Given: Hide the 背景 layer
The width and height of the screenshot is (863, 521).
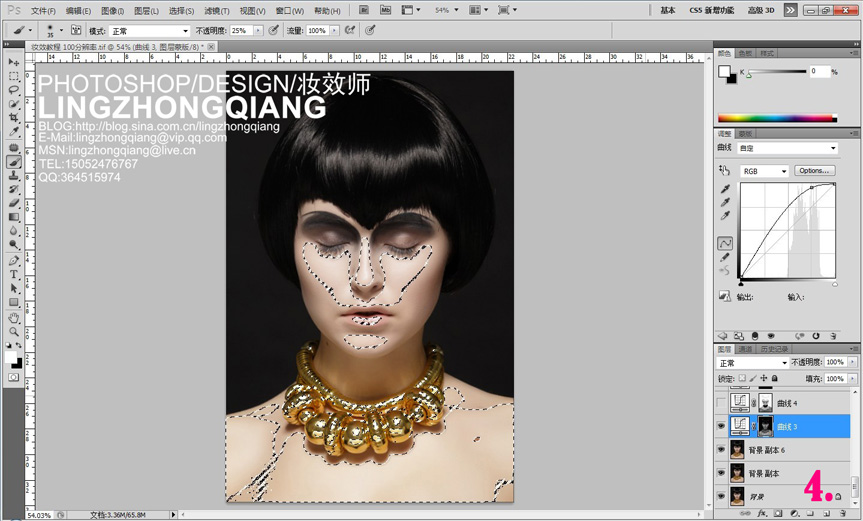Looking at the screenshot, I should tap(721, 496).
